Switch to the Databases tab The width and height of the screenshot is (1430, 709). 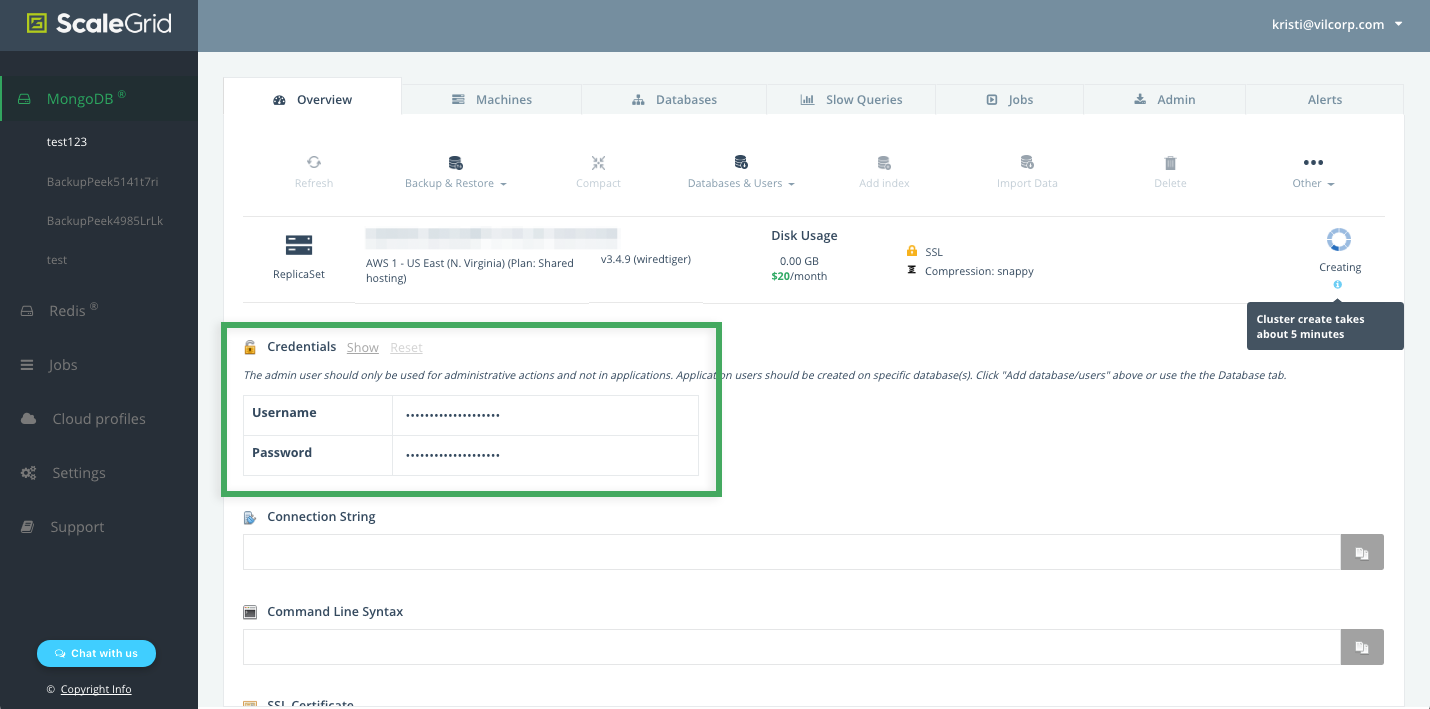[674, 99]
